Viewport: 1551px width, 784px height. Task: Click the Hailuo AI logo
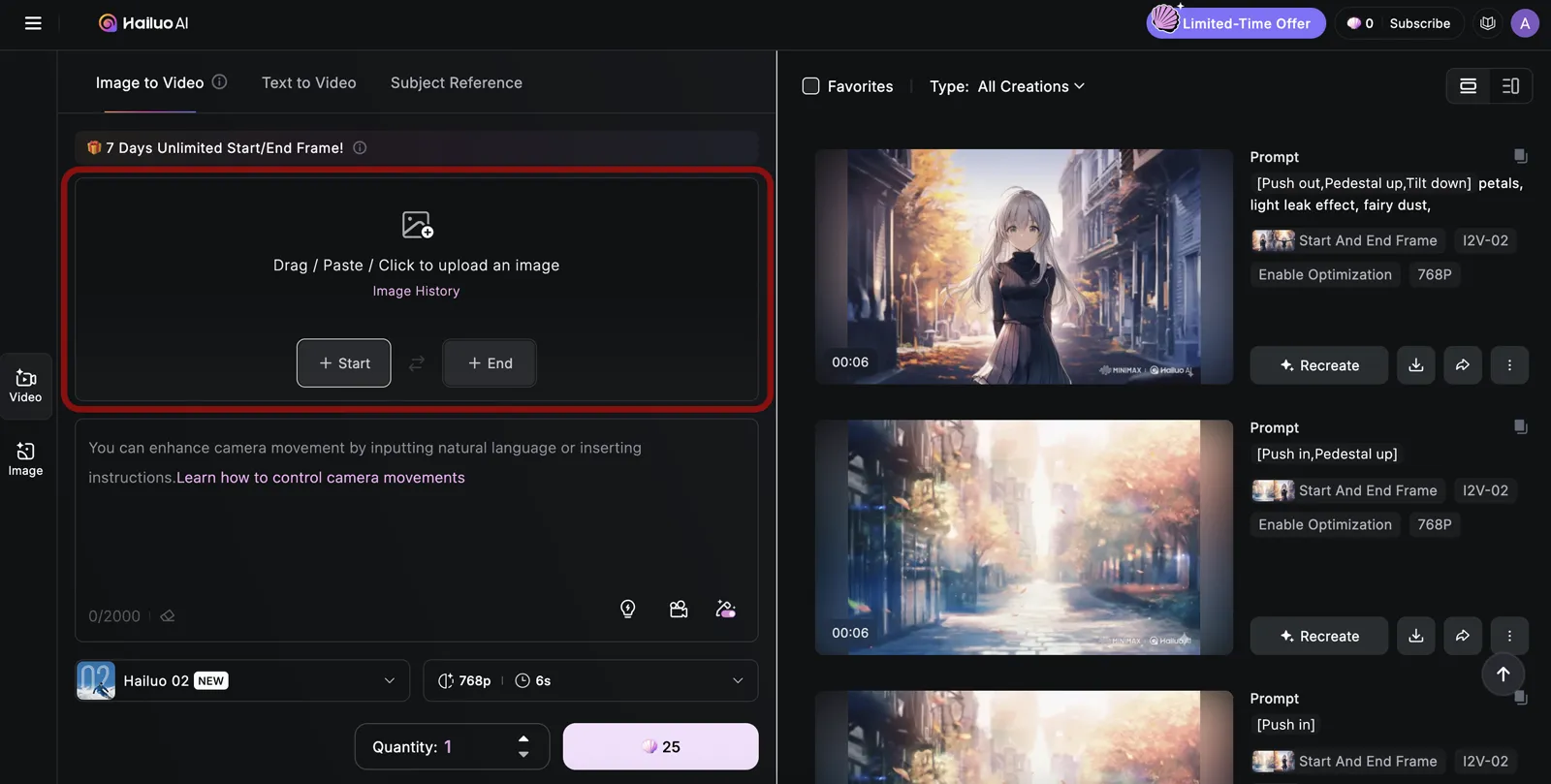(x=143, y=23)
